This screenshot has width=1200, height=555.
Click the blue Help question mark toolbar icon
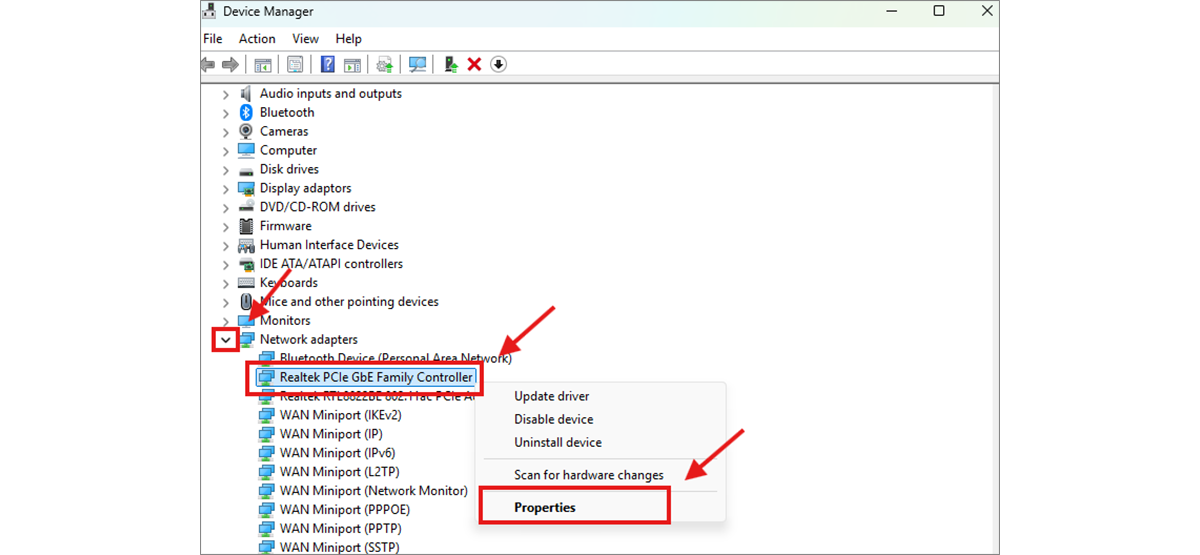coord(327,65)
